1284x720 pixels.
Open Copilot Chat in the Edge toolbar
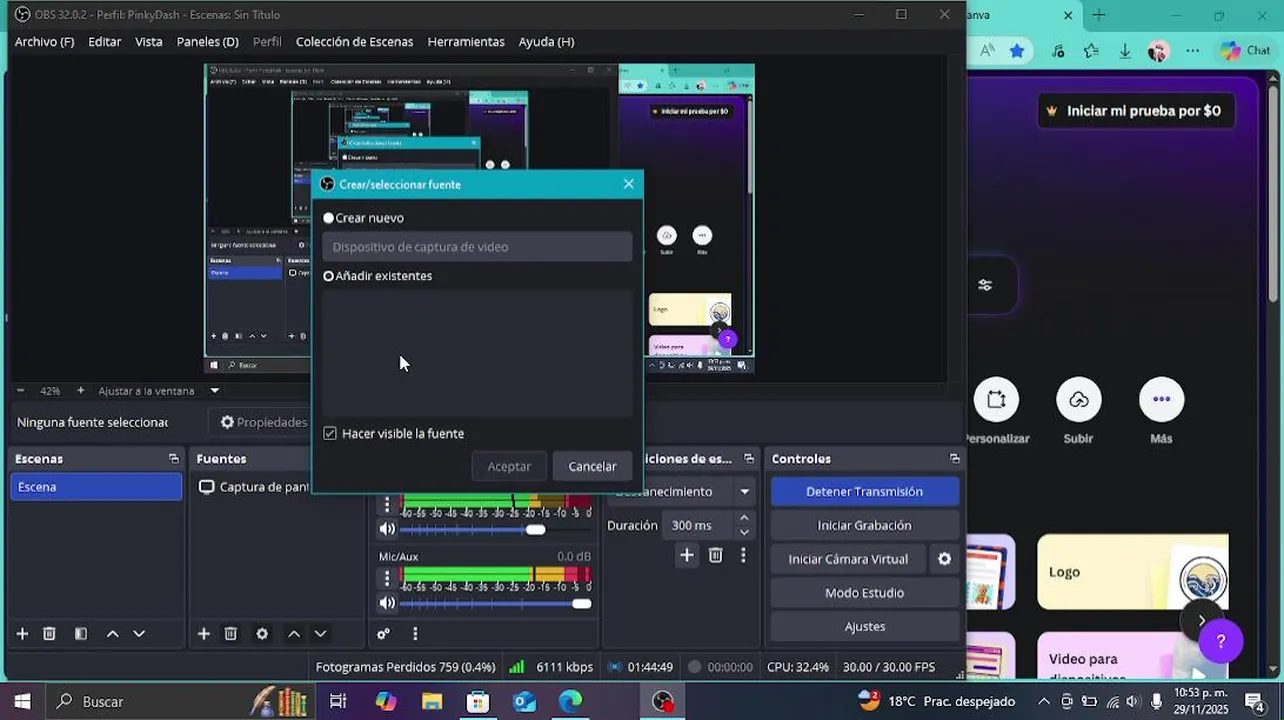pos(1245,51)
